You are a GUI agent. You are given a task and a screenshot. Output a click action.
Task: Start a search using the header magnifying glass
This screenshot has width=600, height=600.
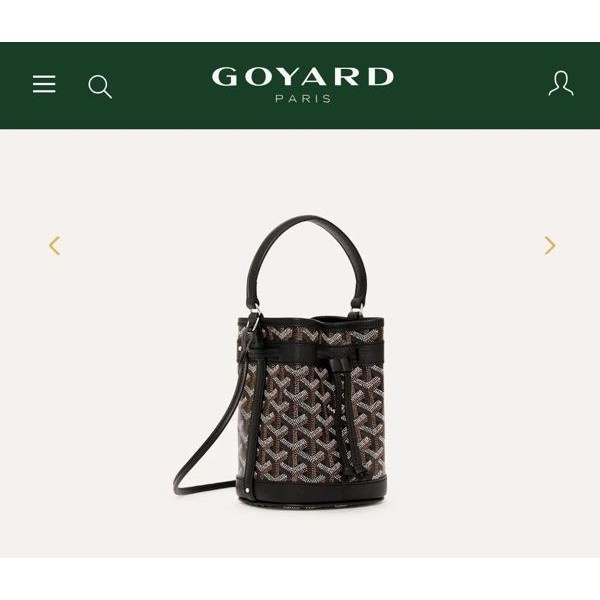(x=100, y=86)
